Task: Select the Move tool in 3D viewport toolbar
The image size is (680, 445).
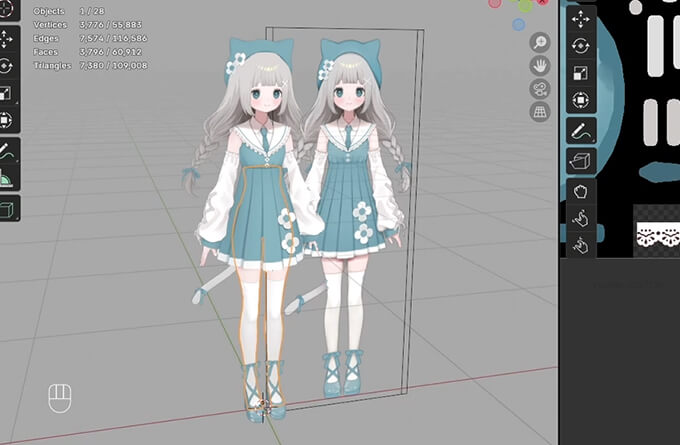Action: [x=5, y=39]
